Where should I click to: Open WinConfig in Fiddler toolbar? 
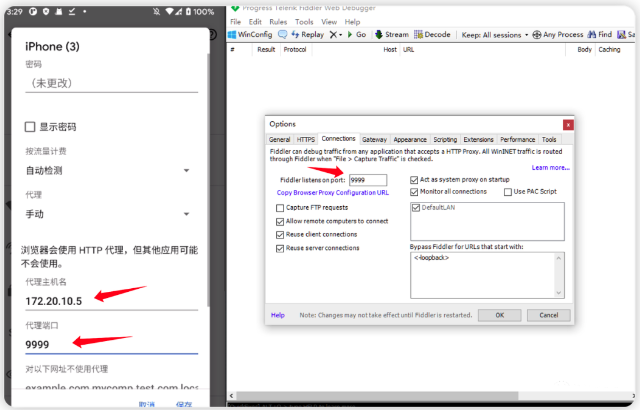pyautogui.click(x=250, y=35)
